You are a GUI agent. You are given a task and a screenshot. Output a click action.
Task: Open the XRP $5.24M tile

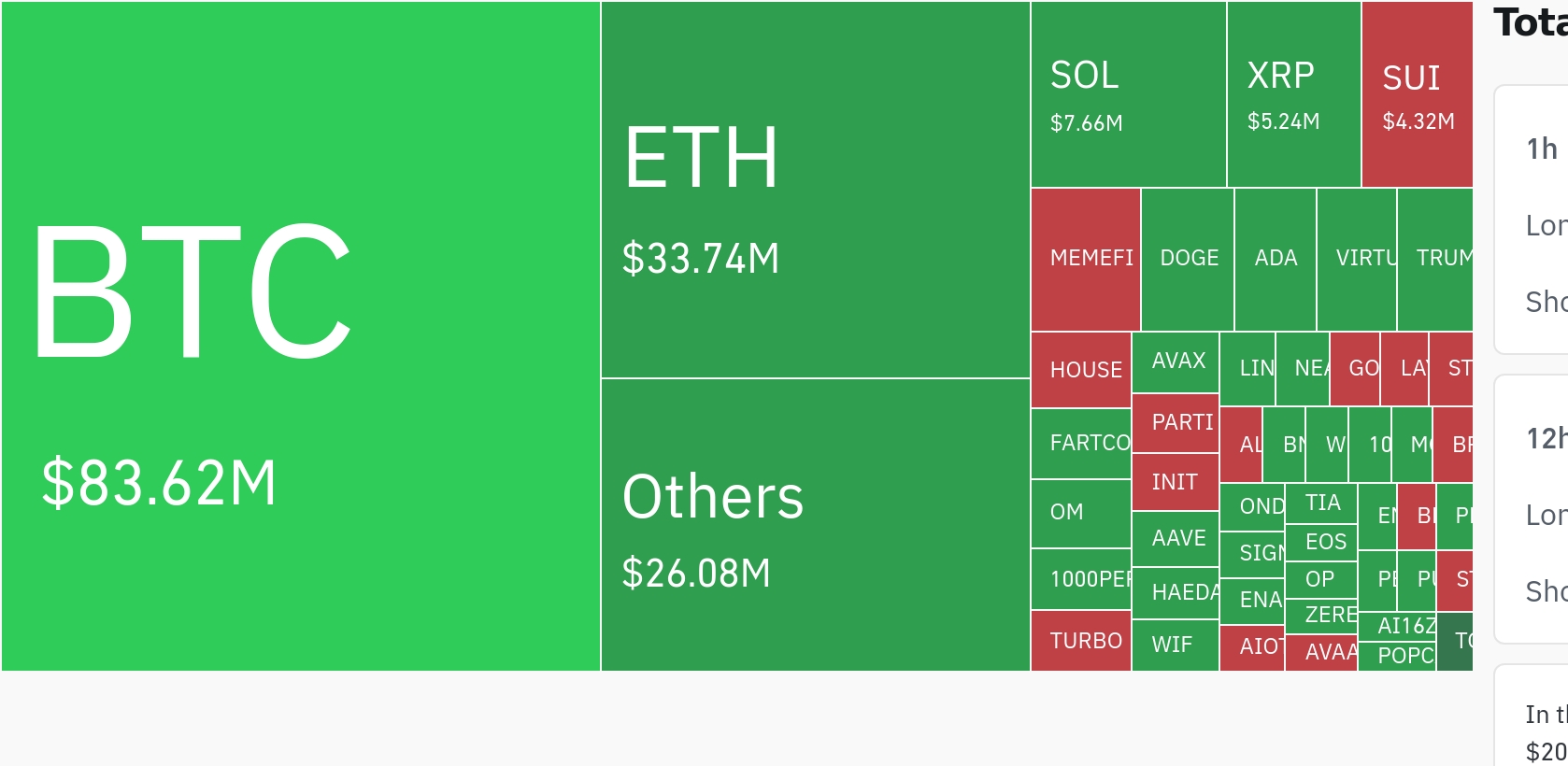[x=1294, y=94]
